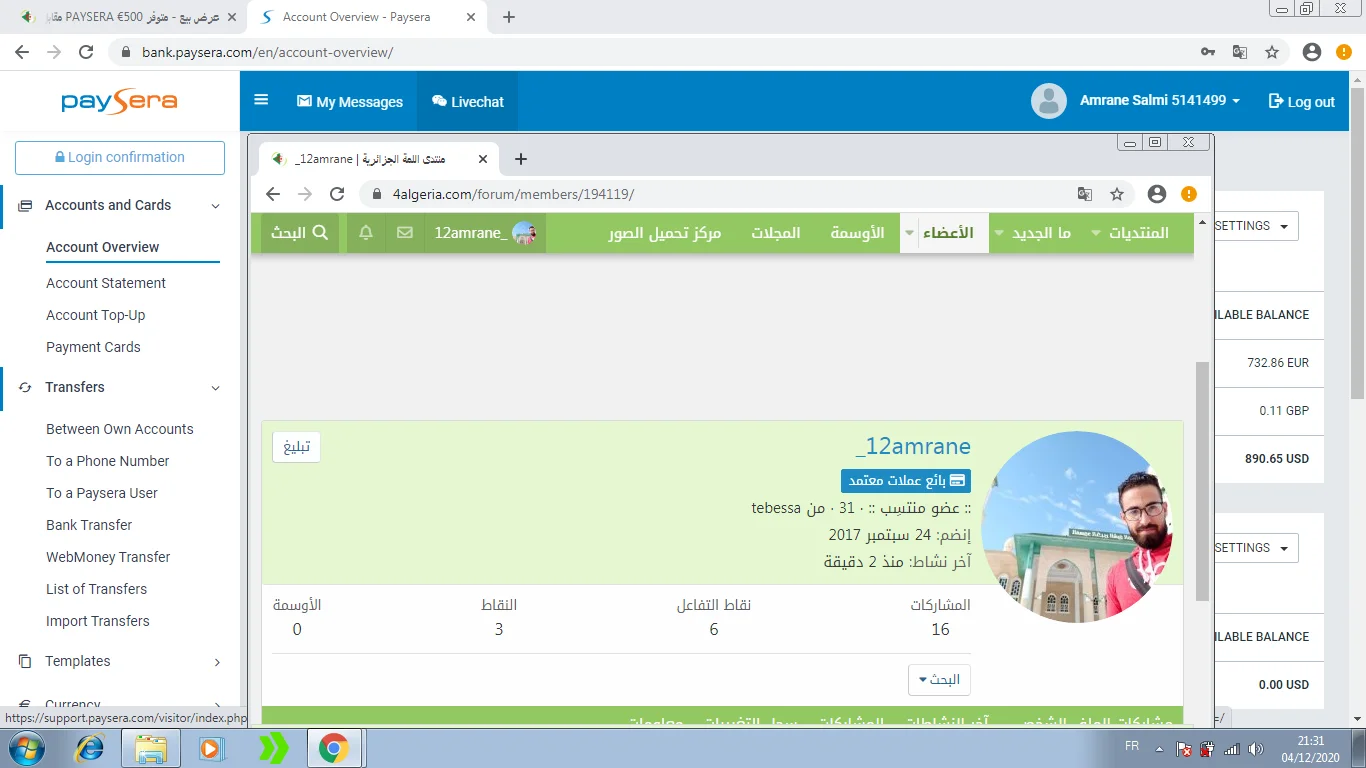Open the forum inbox envelope icon
Viewport: 1366px width, 768px height.
pos(405,232)
